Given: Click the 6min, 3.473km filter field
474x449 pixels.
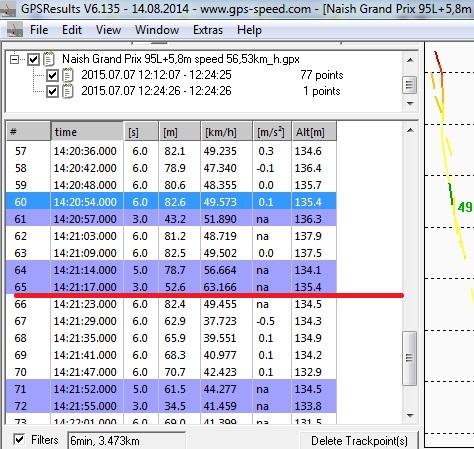Looking at the screenshot, I should click(x=127, y=441).
